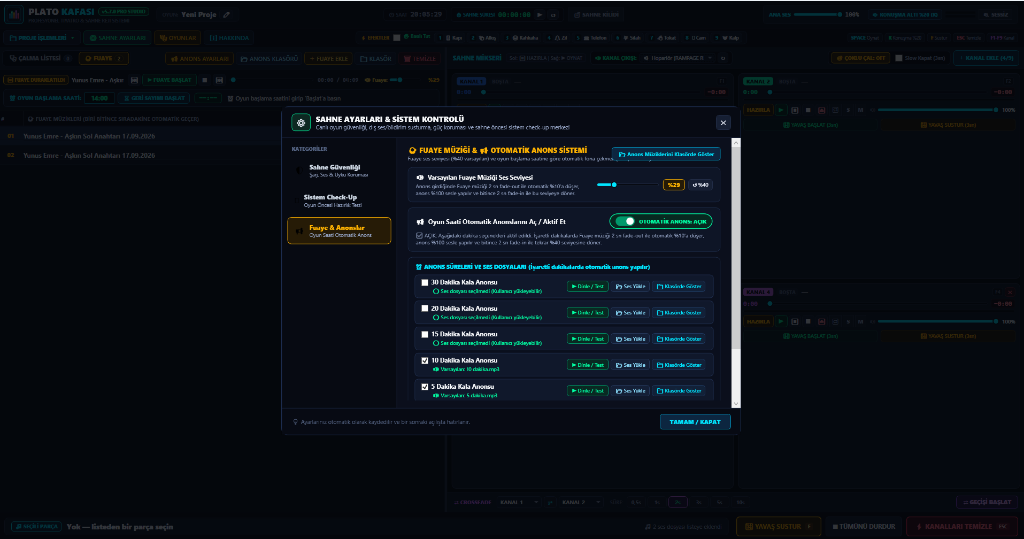The height and width of the screenshot is (539, 1024).
Task: Click Anons Ayarları button
Action: click(200, 59)
